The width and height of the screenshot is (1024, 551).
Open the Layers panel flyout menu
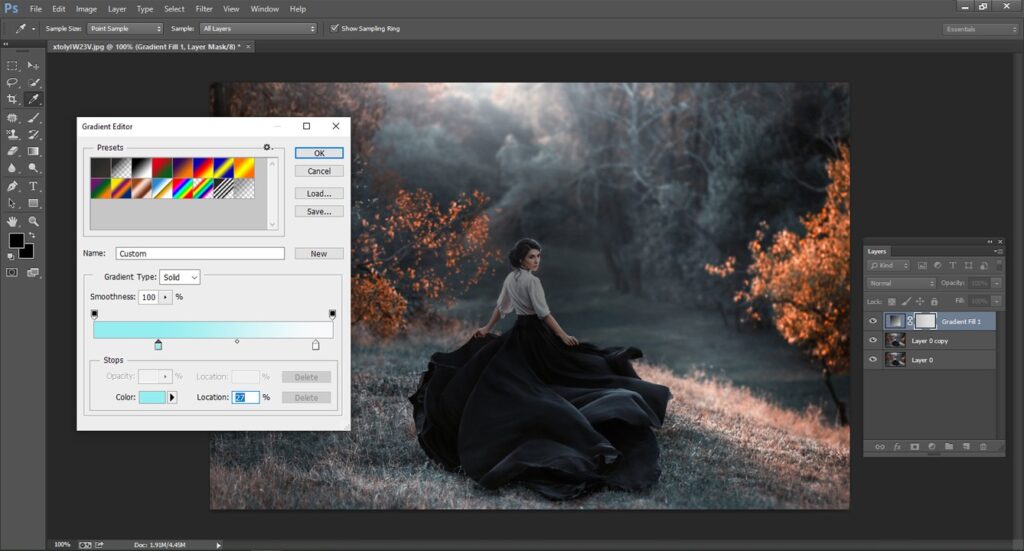tap(999, 251)
